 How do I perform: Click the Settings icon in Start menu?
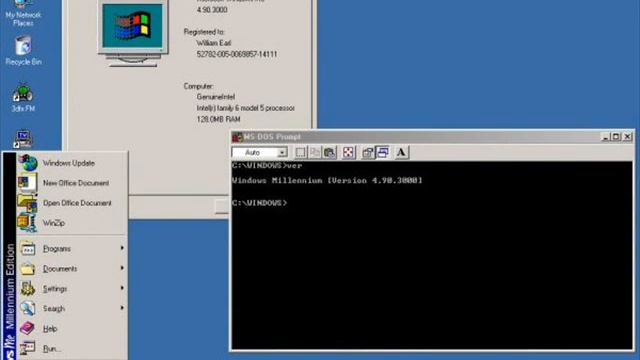(28, 289)
